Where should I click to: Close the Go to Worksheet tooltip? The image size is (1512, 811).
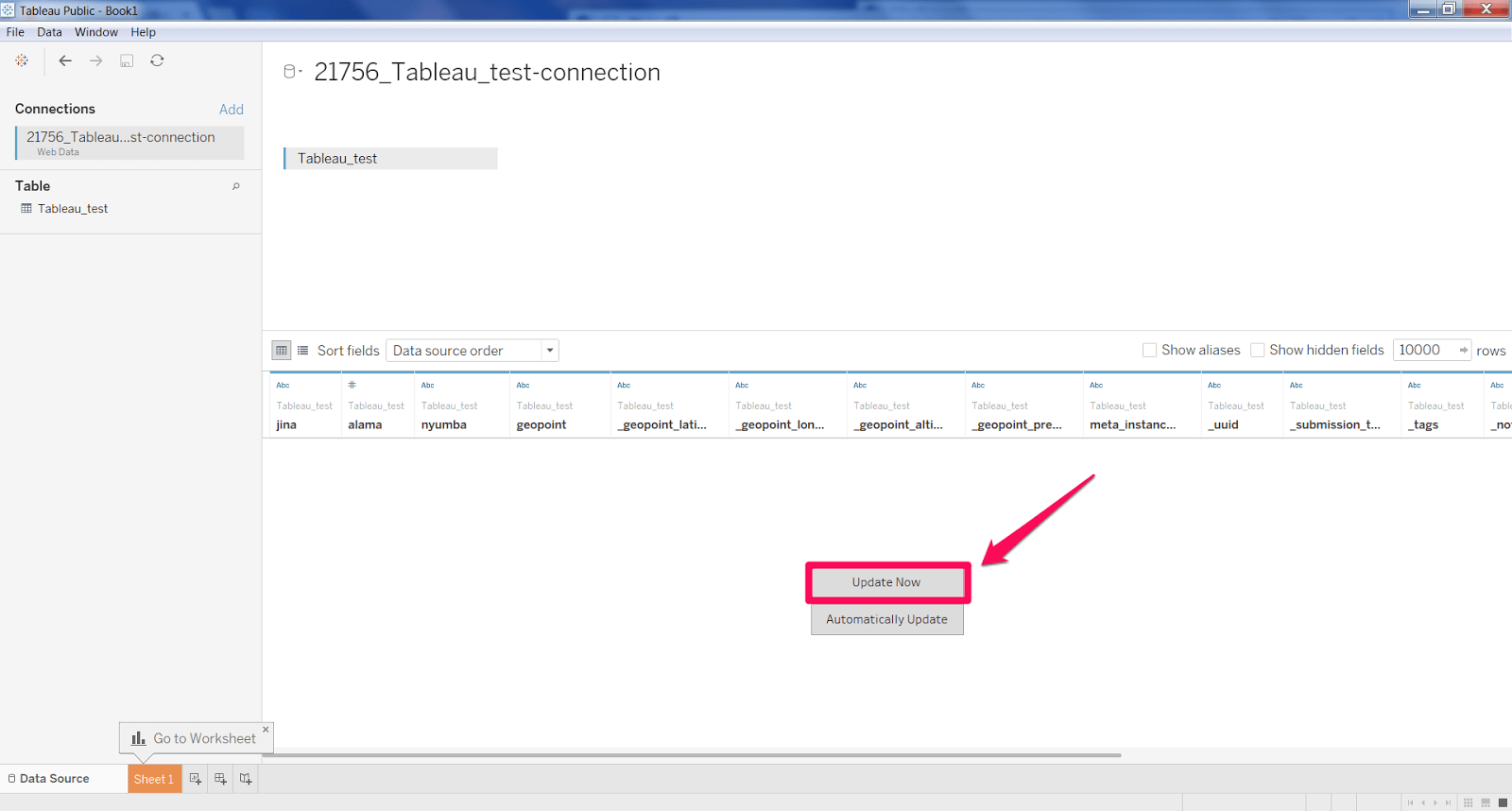point(266,729)
